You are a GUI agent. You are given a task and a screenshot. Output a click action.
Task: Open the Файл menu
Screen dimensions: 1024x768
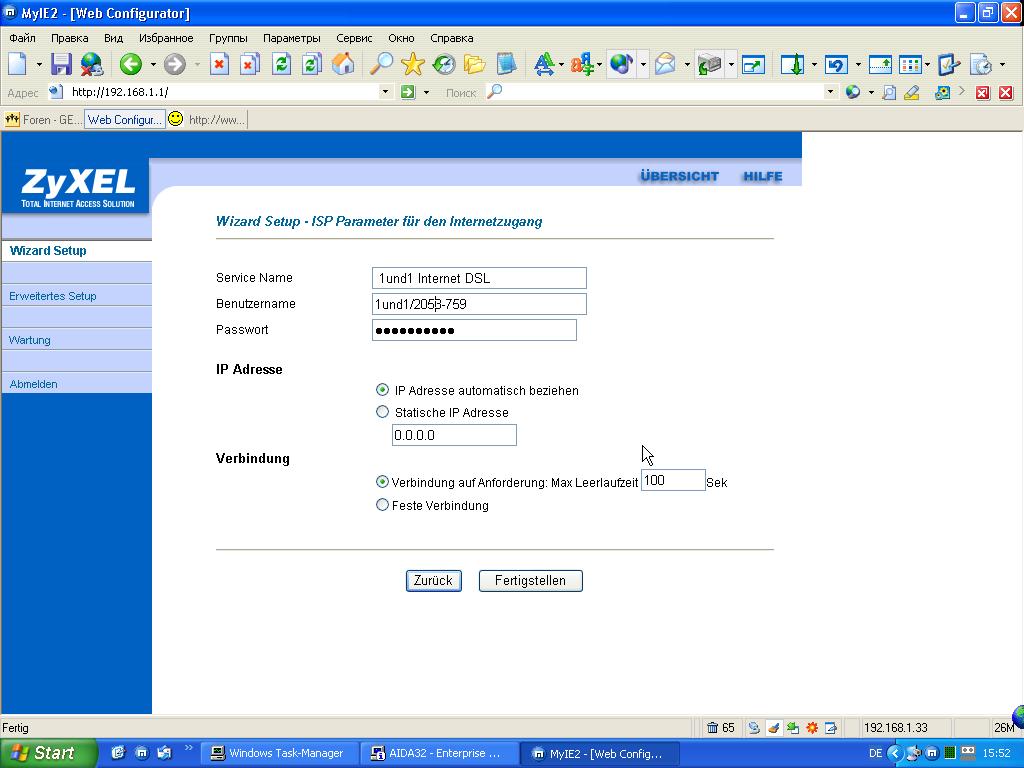[22, 38]
